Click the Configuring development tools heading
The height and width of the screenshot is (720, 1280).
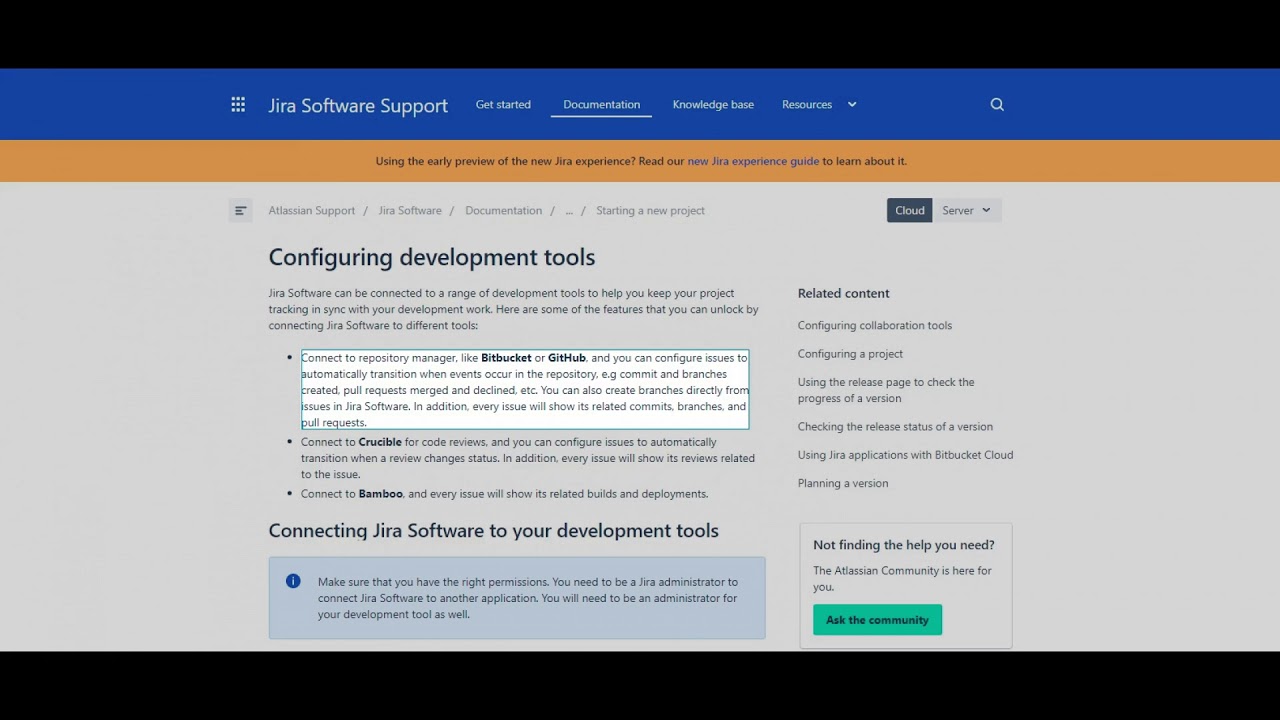coord(432,257)
